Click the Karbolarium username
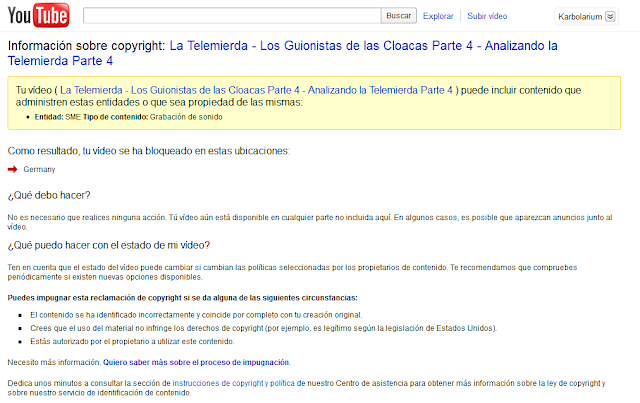 [580, 17]
